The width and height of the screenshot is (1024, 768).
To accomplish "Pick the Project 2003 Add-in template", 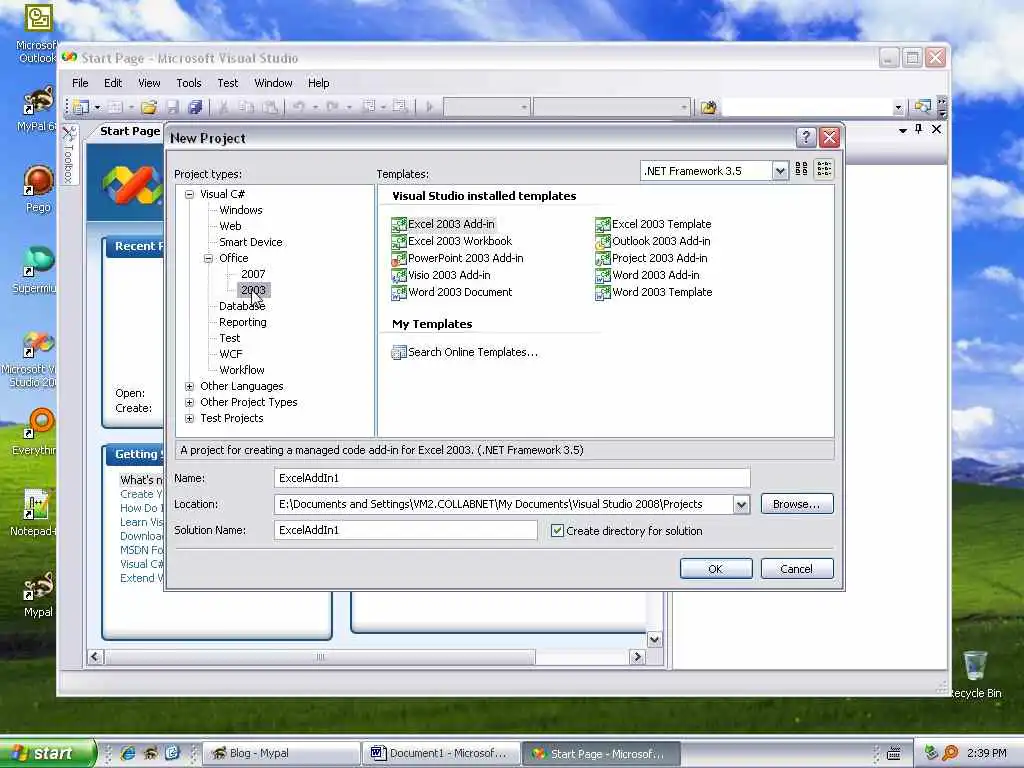I will [651, 258].
